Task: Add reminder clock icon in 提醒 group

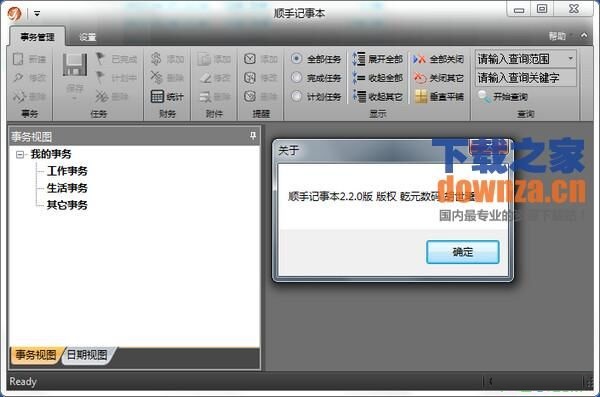Action: click(250, 59)
